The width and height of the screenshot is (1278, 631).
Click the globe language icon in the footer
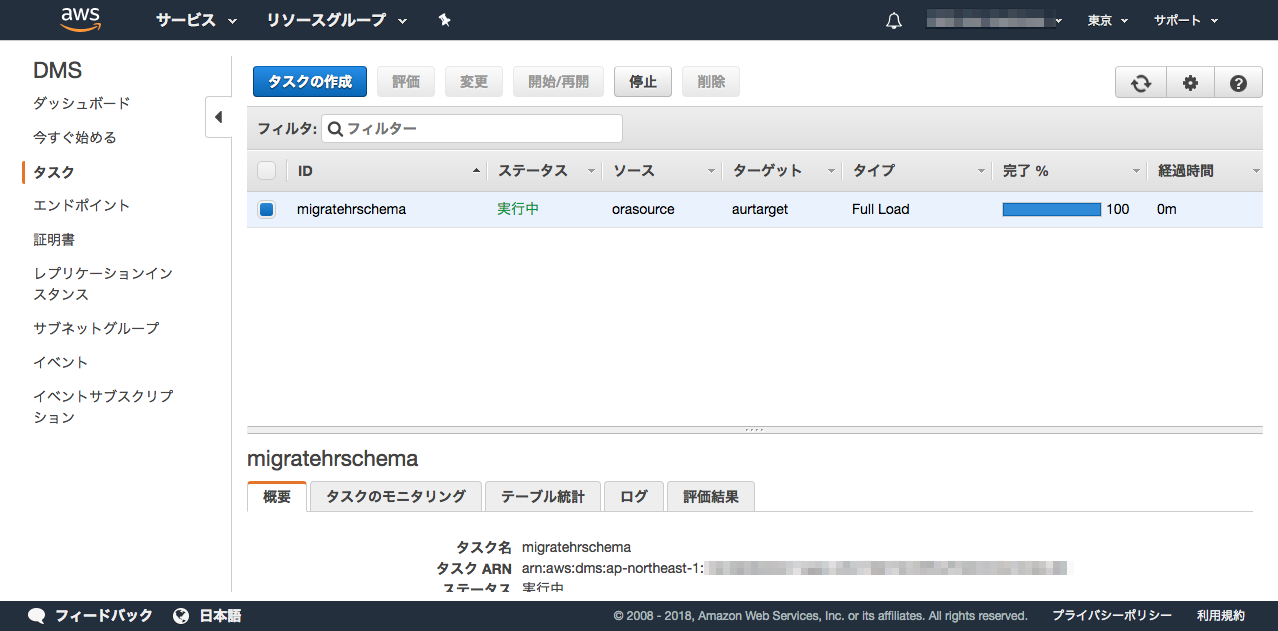click(x=181, y=616)
